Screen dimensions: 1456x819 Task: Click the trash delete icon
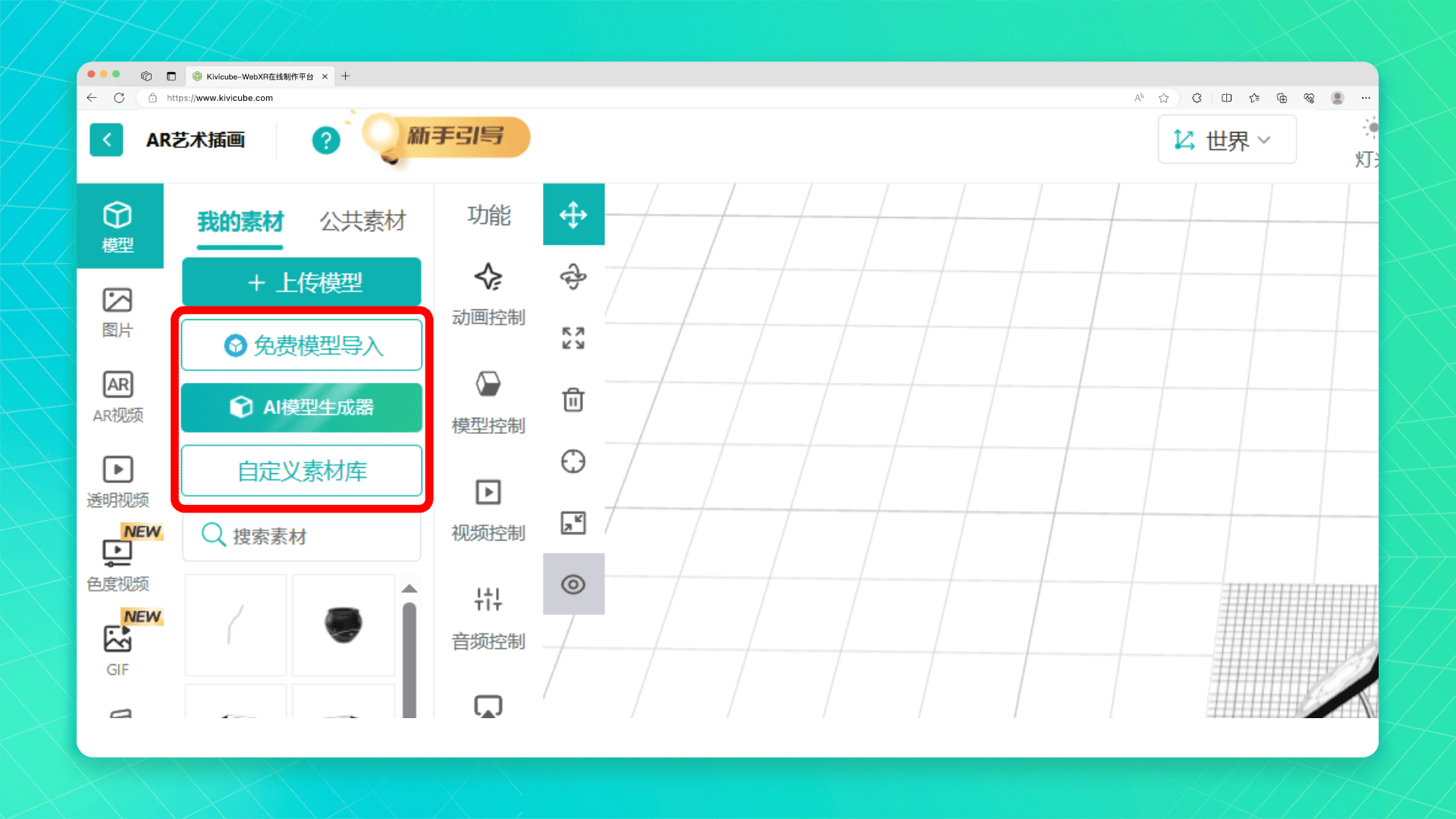click(x=573, y=400)
